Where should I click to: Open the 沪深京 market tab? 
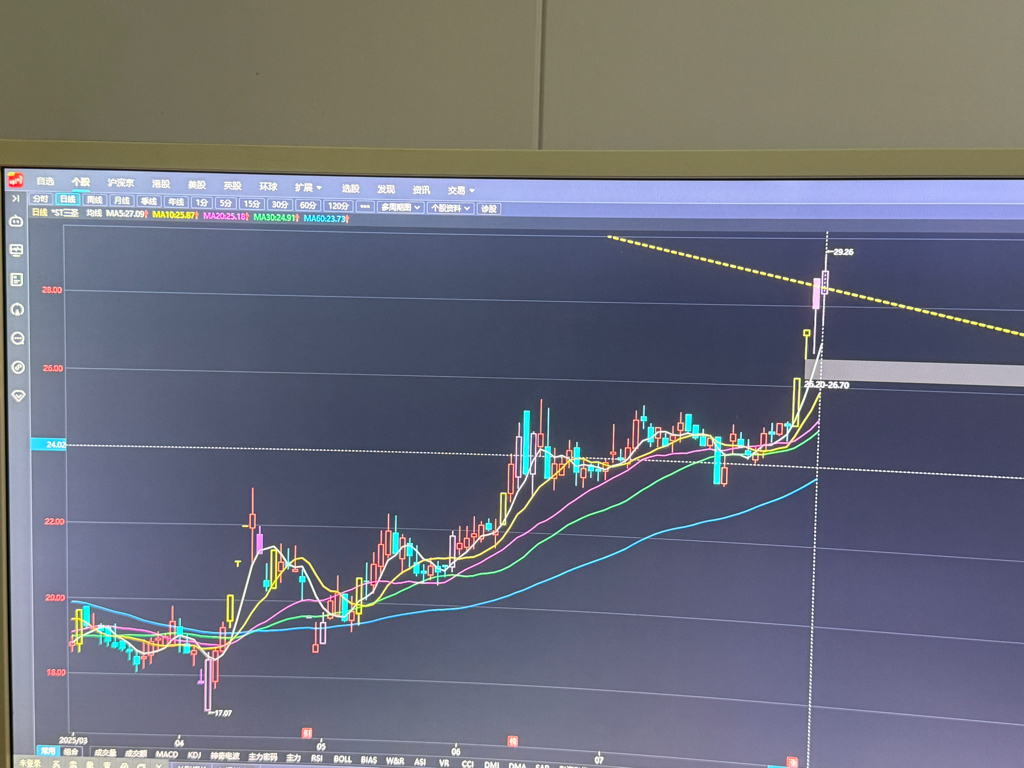click(x=121, y=183)
